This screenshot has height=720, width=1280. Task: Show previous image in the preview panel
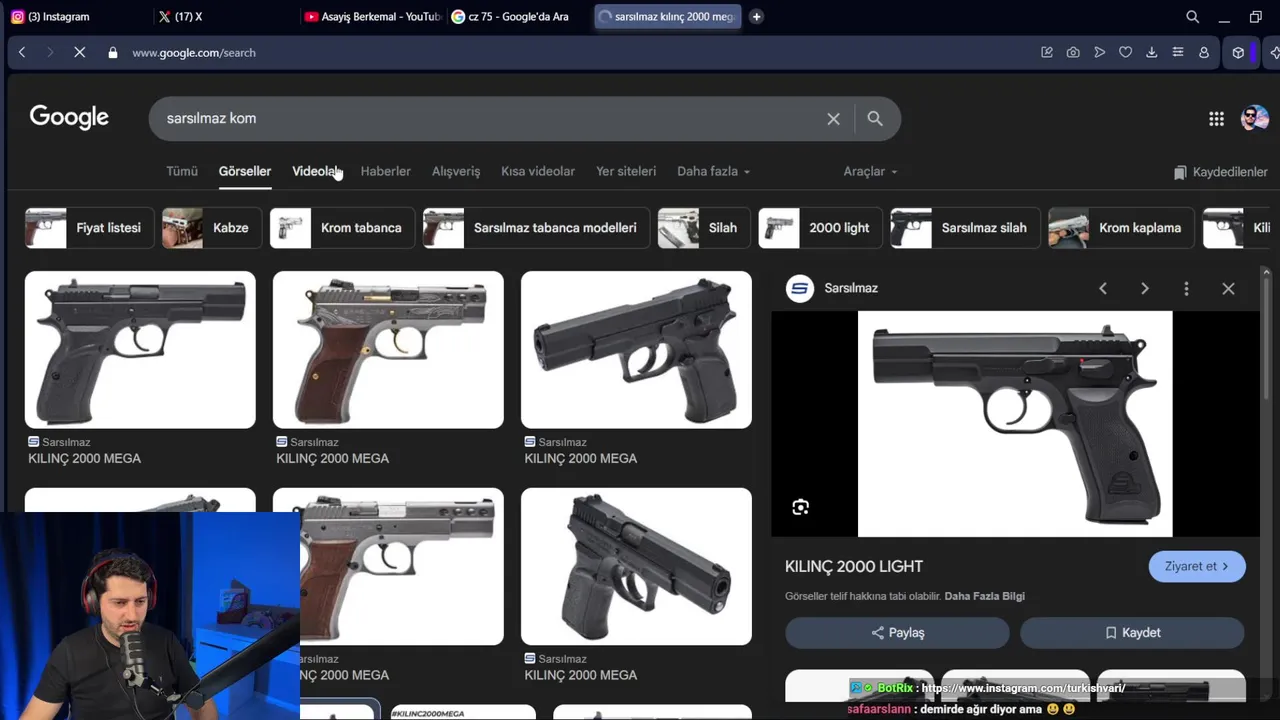click(1103, 288)
